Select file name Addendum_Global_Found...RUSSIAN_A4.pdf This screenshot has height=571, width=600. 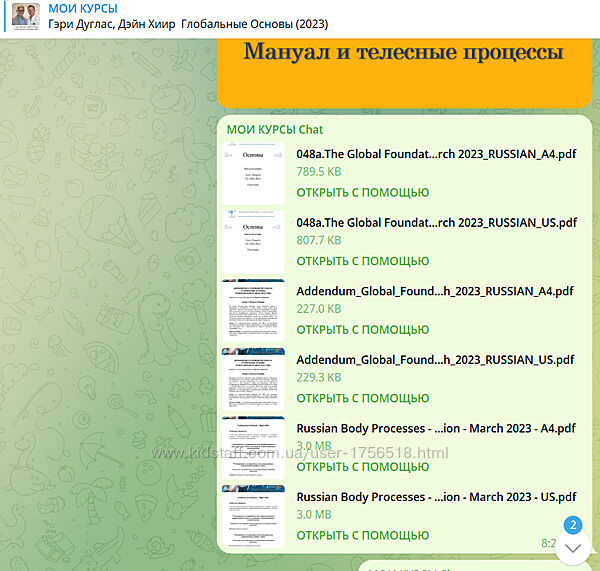pyautogui.click(x=435, y=291)
